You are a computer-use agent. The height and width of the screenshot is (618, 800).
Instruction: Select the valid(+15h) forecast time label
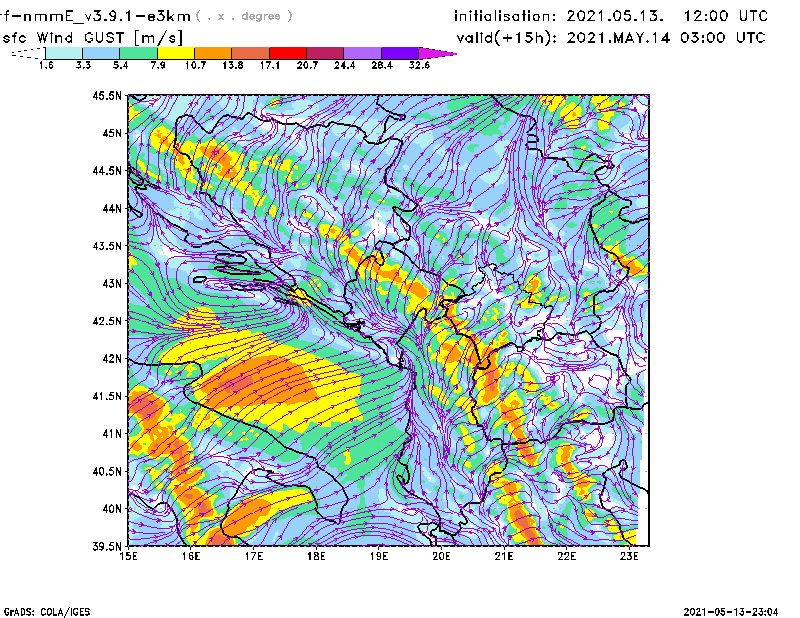click(510, 38)
